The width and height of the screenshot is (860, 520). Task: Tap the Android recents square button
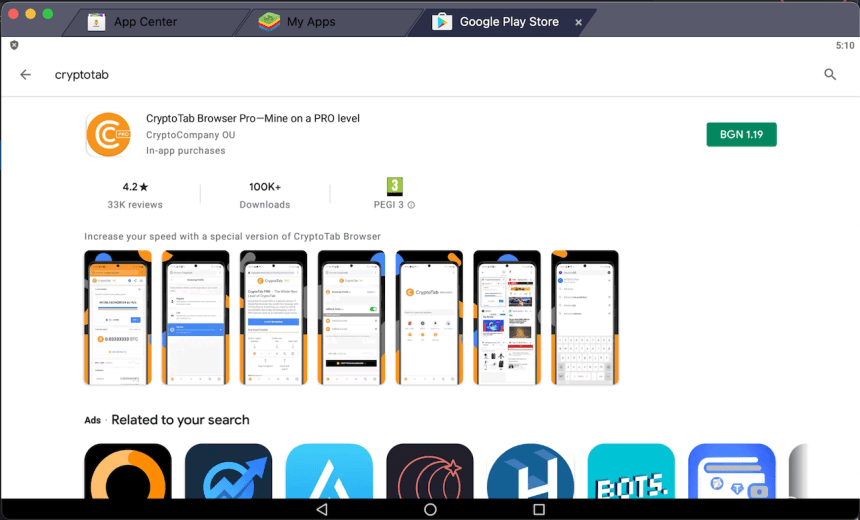[x=539, y=510]
